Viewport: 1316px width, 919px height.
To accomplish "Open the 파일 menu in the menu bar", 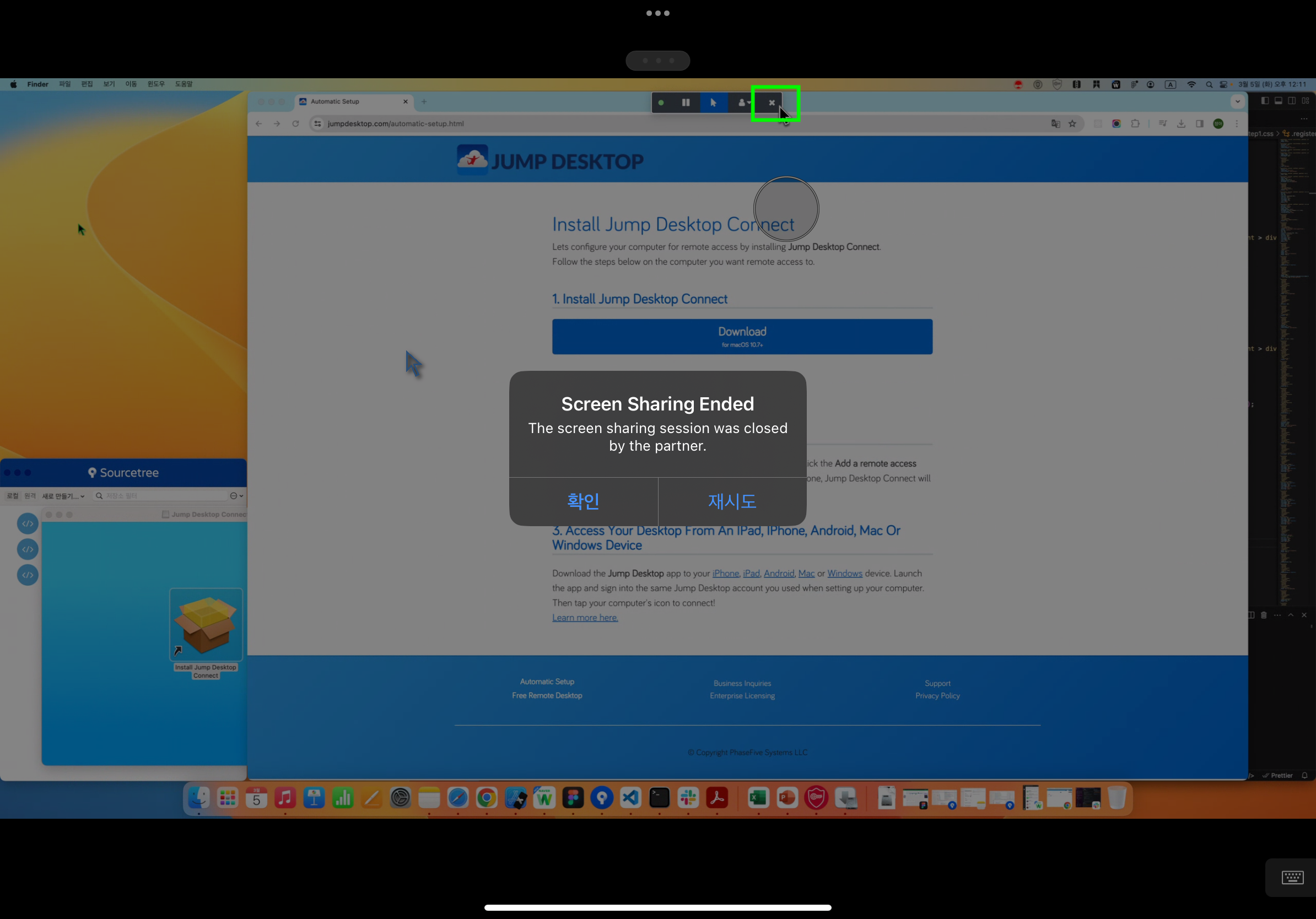I will coord(64,84).
